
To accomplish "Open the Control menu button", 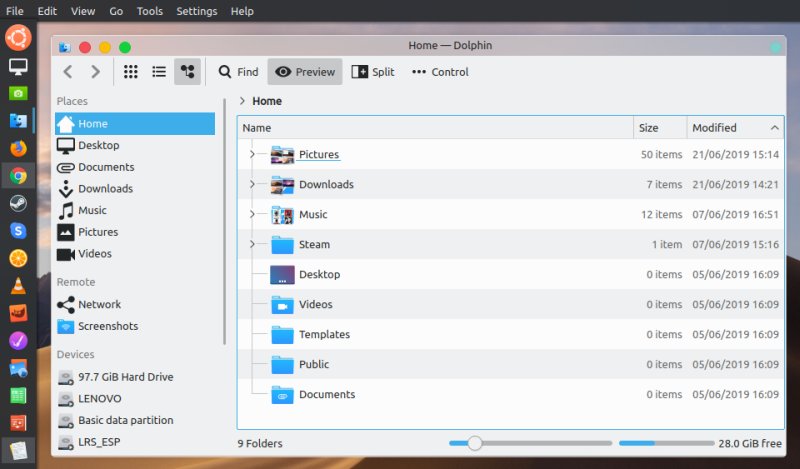I will 440,72.
